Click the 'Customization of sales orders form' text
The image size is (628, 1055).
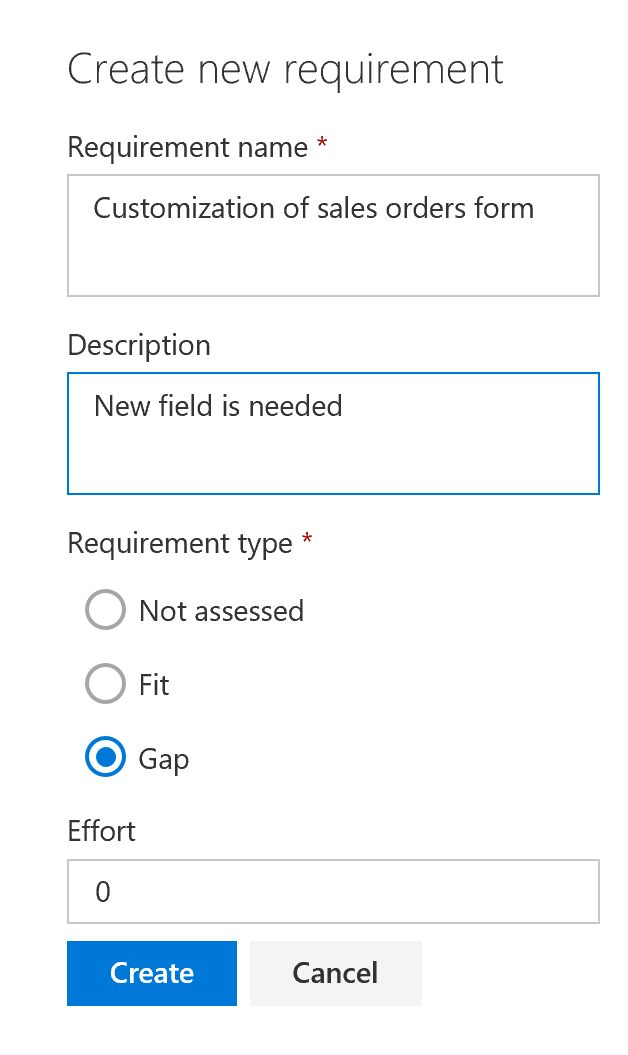pos(313,208)
